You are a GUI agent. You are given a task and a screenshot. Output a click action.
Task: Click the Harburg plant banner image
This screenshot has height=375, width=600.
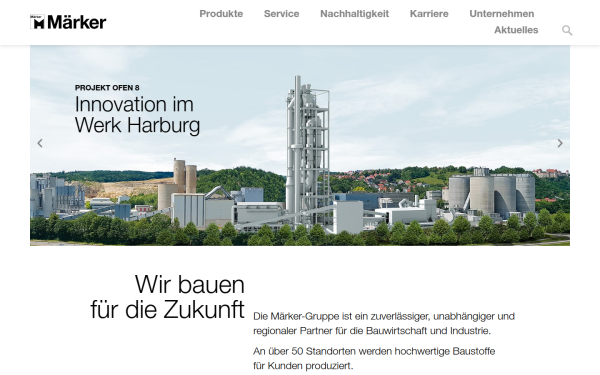[x=300, y=145]
